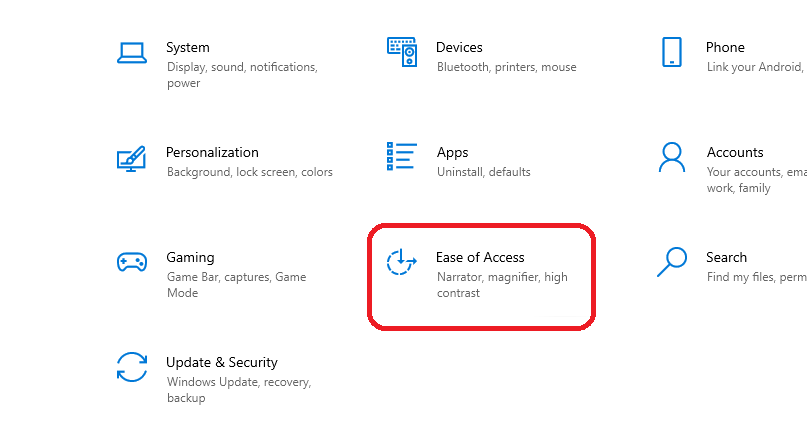Click the Gaming controller icon
The width and height of the screenshot is (807, 432).
132,262
